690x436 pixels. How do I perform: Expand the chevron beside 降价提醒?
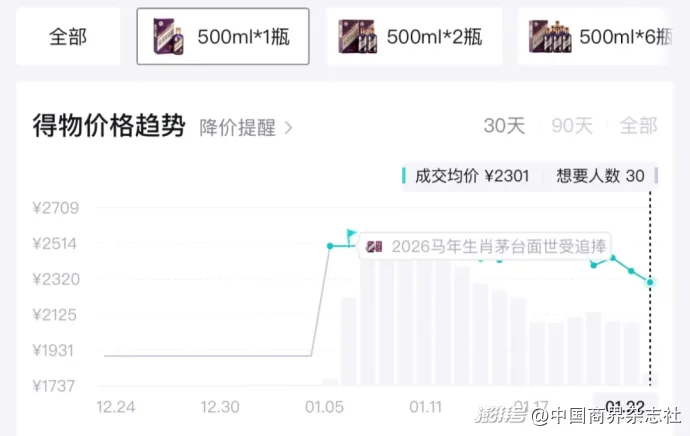tap(288, 128)
